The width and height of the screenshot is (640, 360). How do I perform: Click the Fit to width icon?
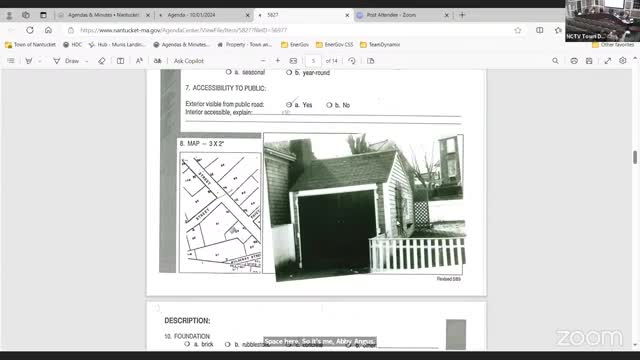[293, 61]
